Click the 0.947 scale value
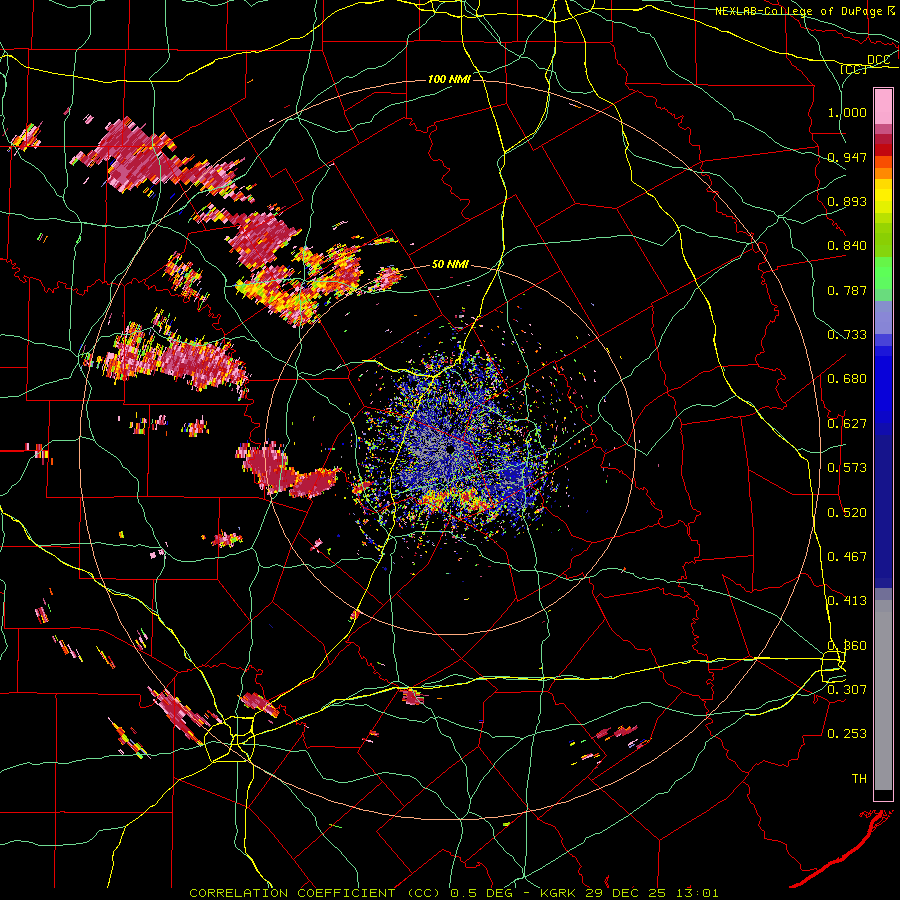The height and width of the screenshot is (900, 900). 847,157
